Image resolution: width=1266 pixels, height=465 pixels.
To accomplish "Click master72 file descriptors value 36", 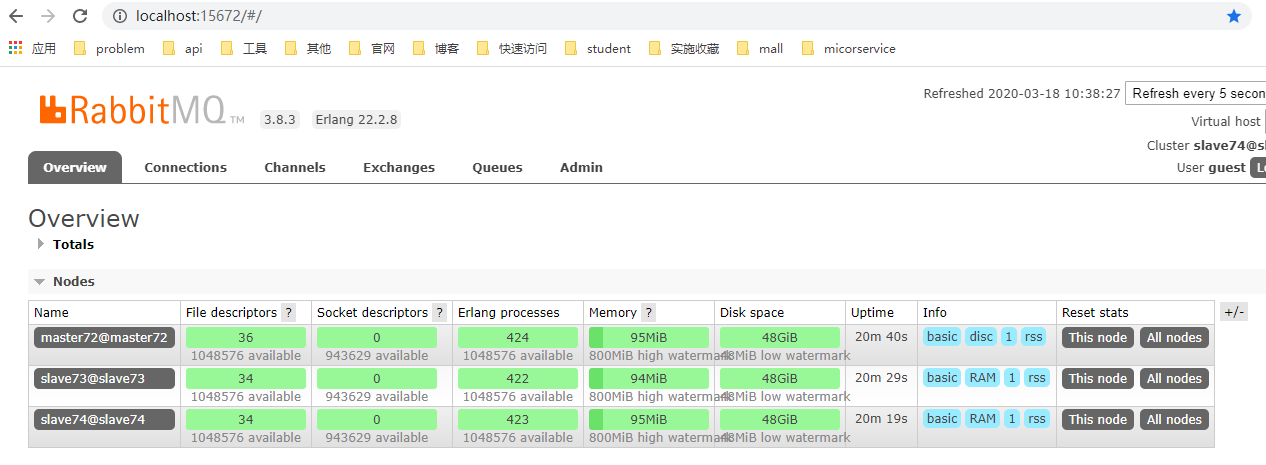I will coord(246,337).
